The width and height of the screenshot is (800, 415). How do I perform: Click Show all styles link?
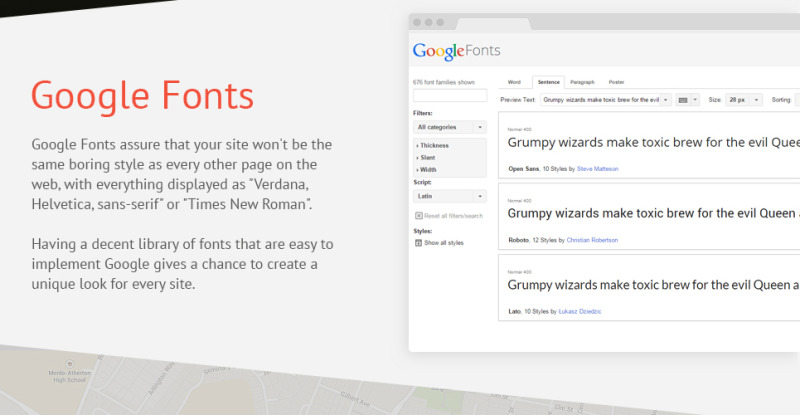[444, 243]
